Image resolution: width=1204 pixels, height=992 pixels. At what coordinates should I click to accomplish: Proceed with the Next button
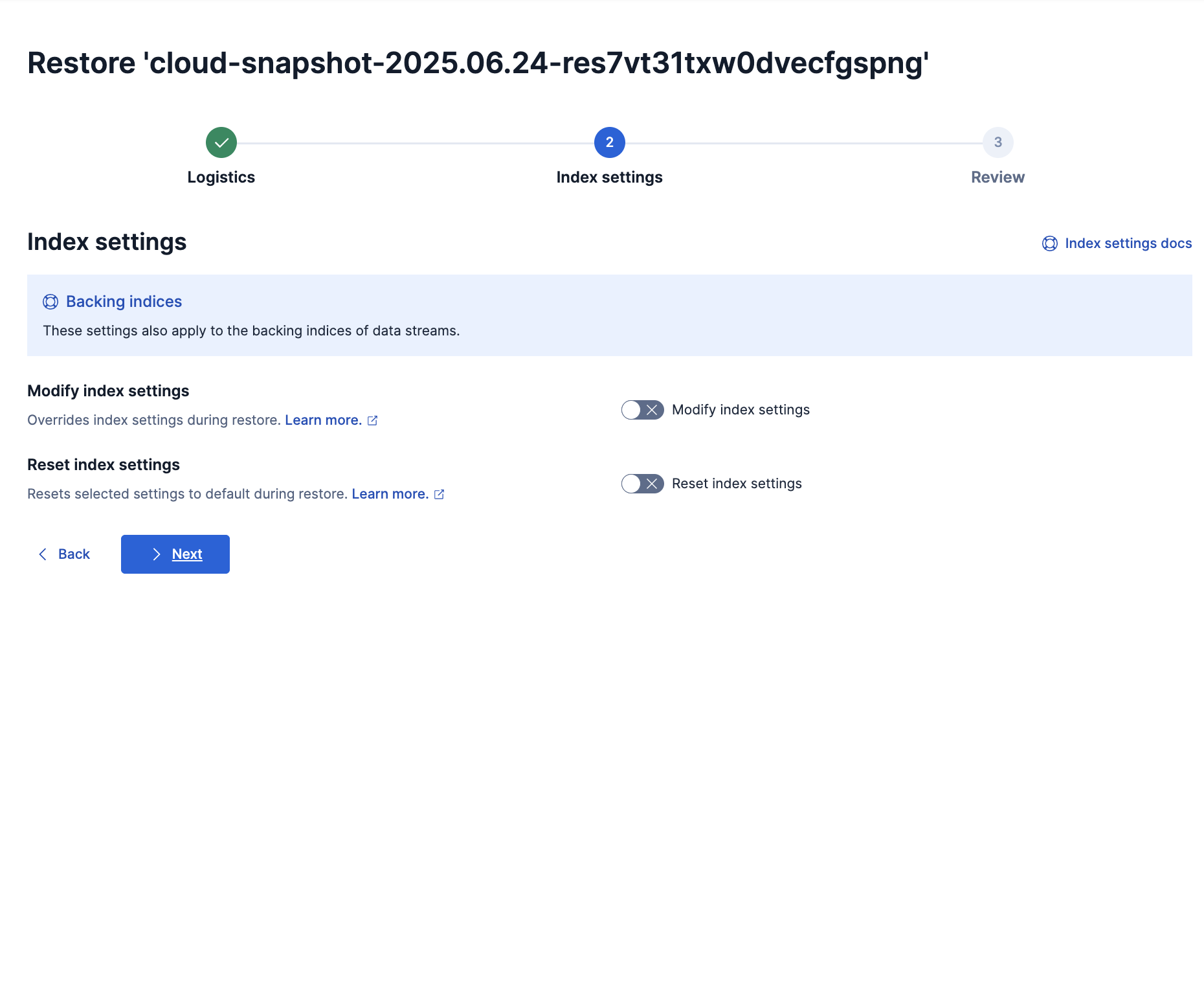click(x=175, y=554)
